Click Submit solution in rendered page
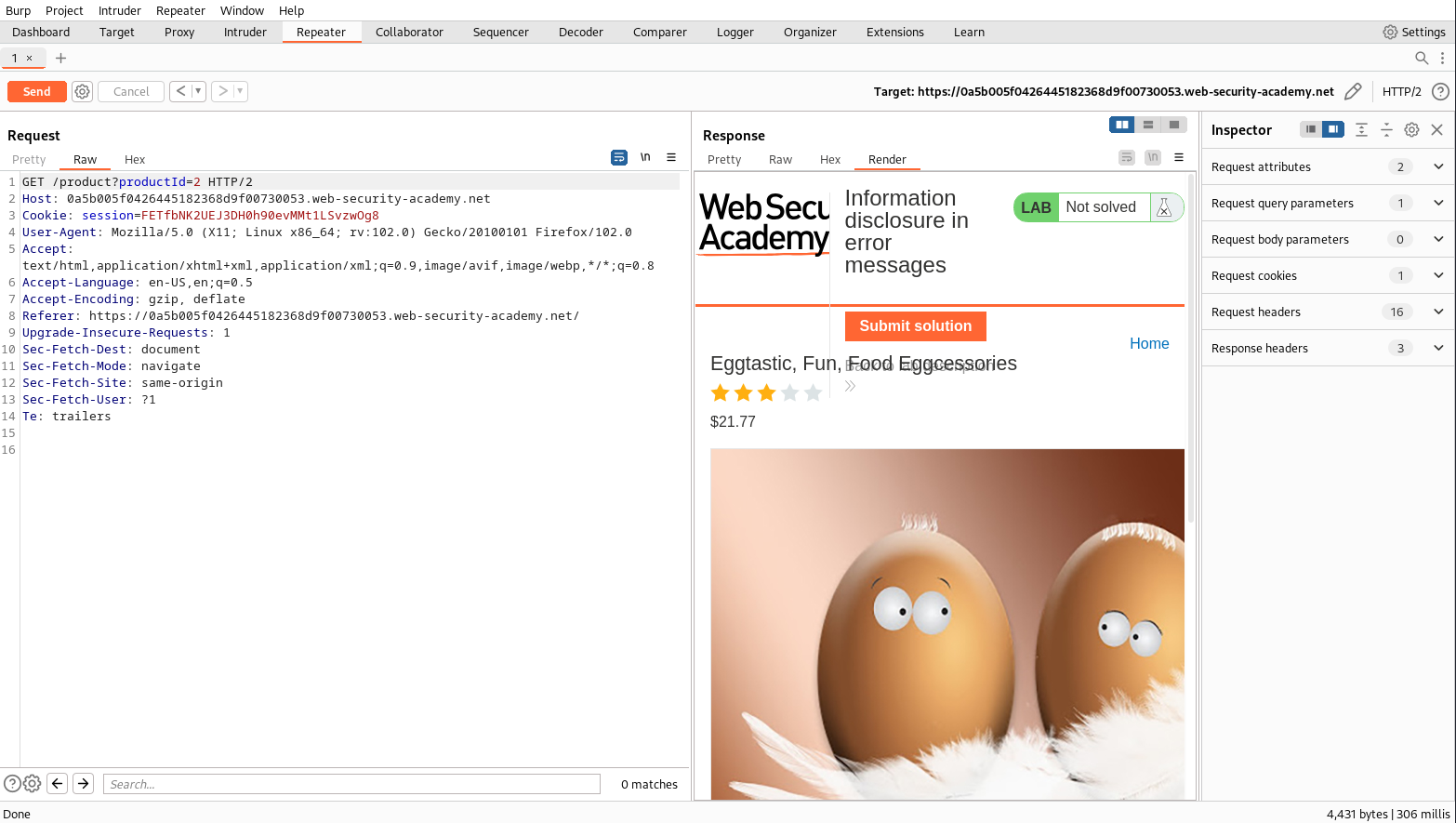This screenshot has width=1456, height=823. pos(915,325)
